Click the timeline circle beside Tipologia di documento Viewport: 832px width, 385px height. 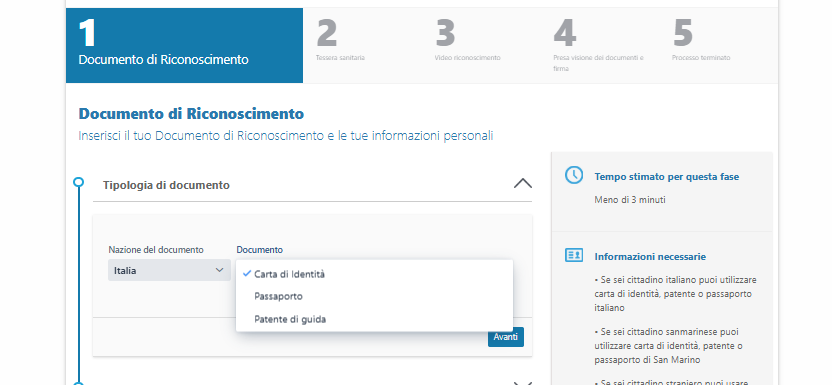(x=79, y=182)
